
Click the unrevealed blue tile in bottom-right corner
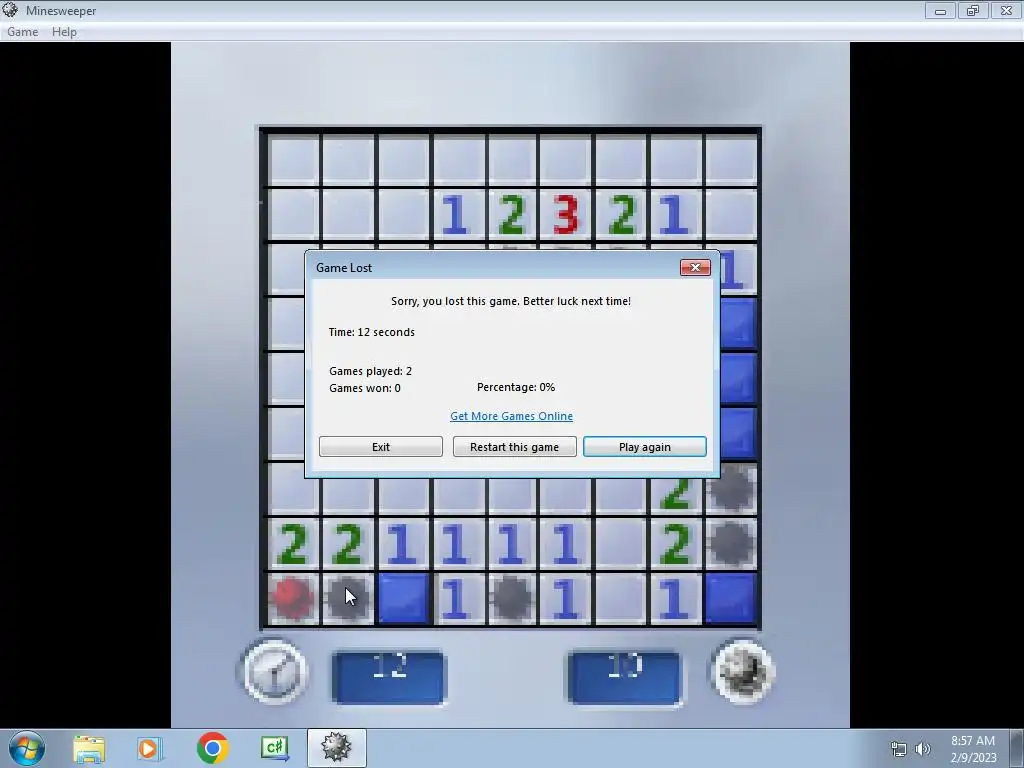pos(731,598)
